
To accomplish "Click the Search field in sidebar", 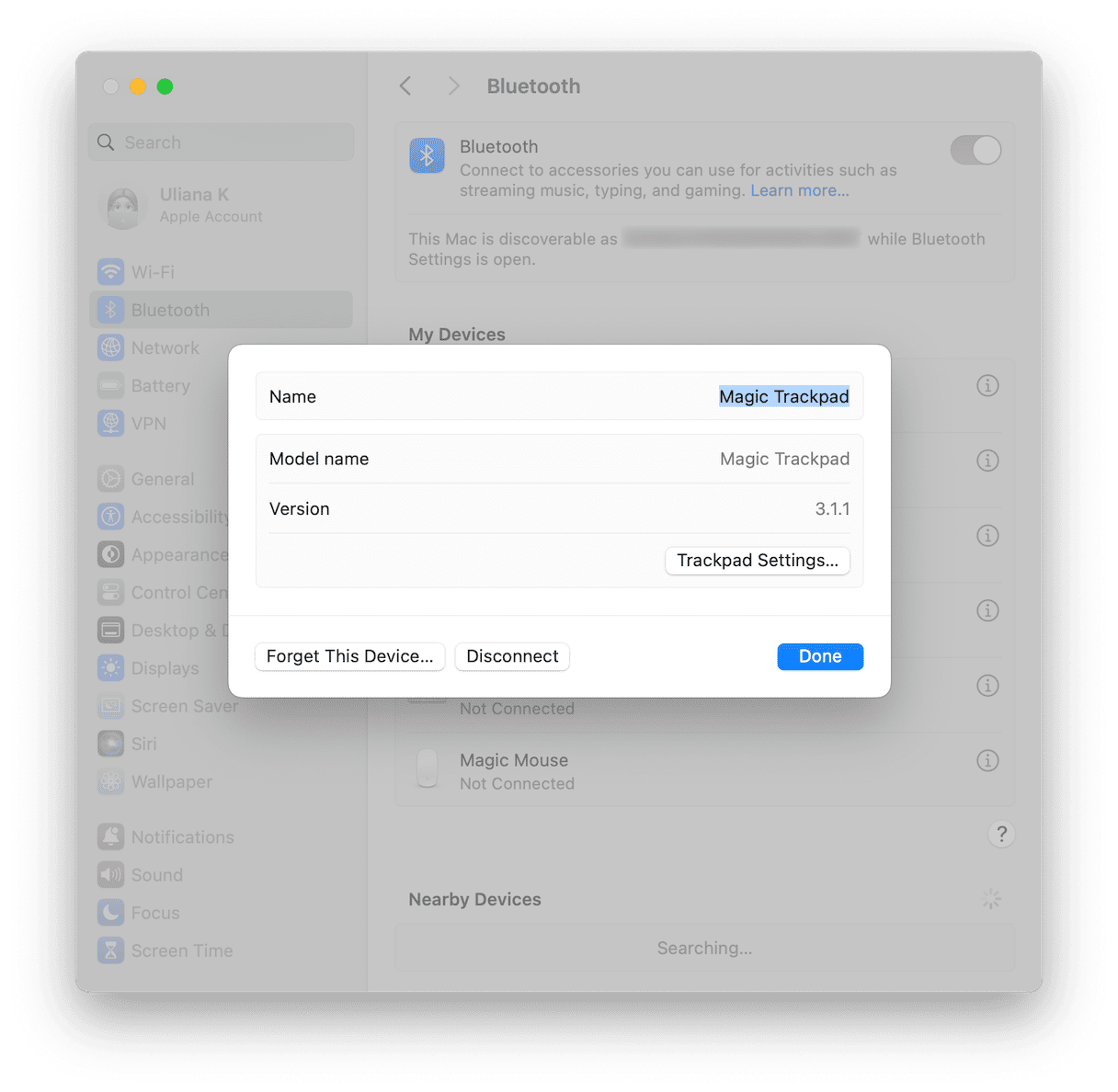I will click(222, 142).
